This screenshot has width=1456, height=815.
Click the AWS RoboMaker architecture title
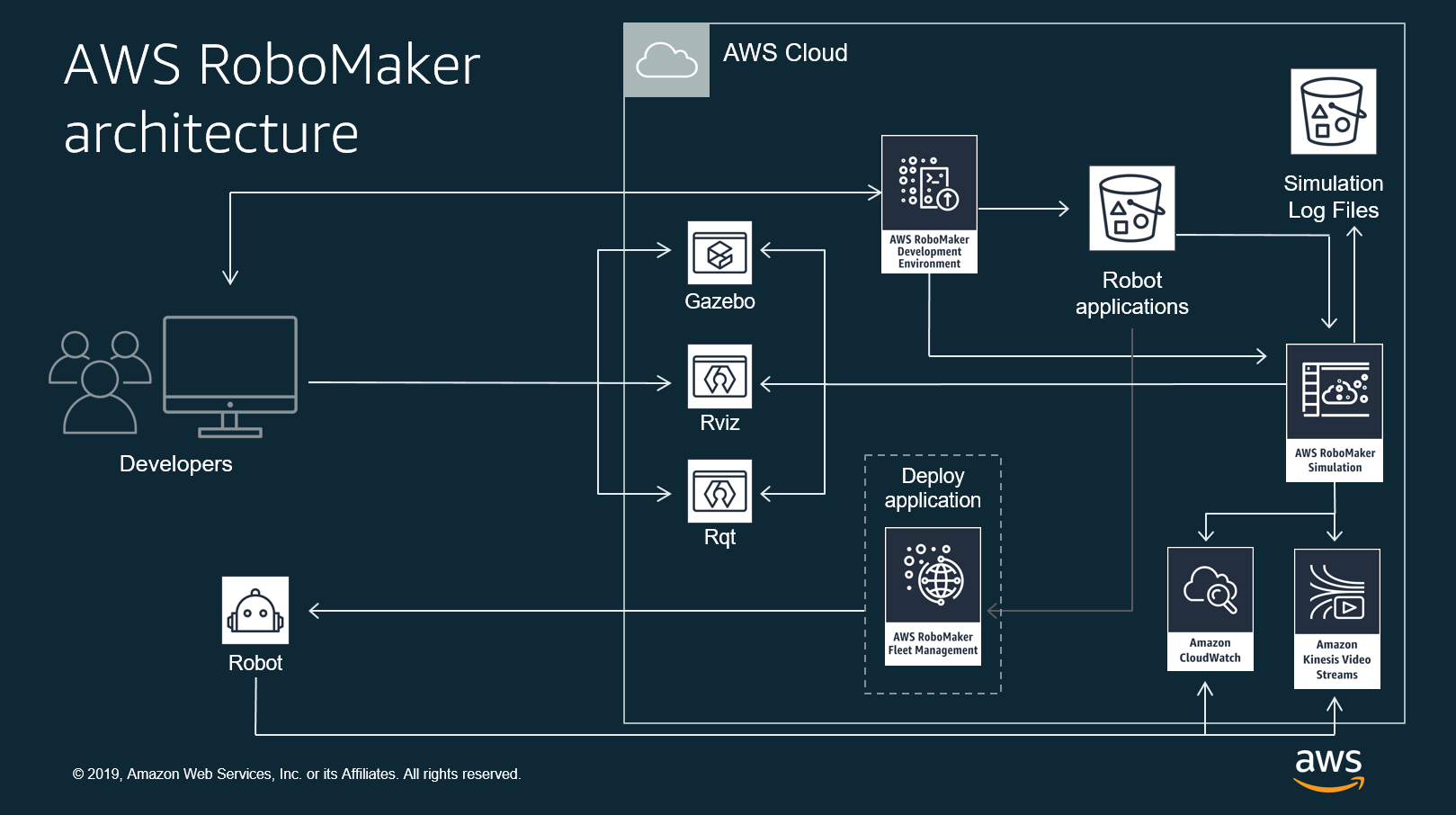272,98
